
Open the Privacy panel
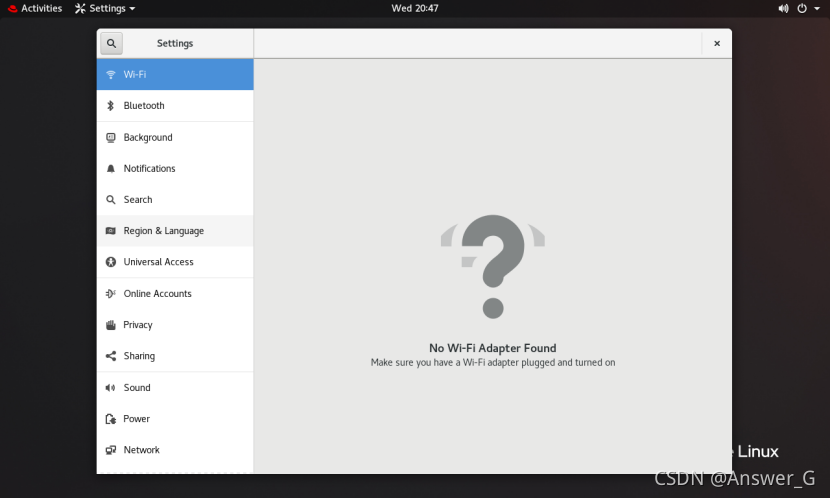coord(175,325)
